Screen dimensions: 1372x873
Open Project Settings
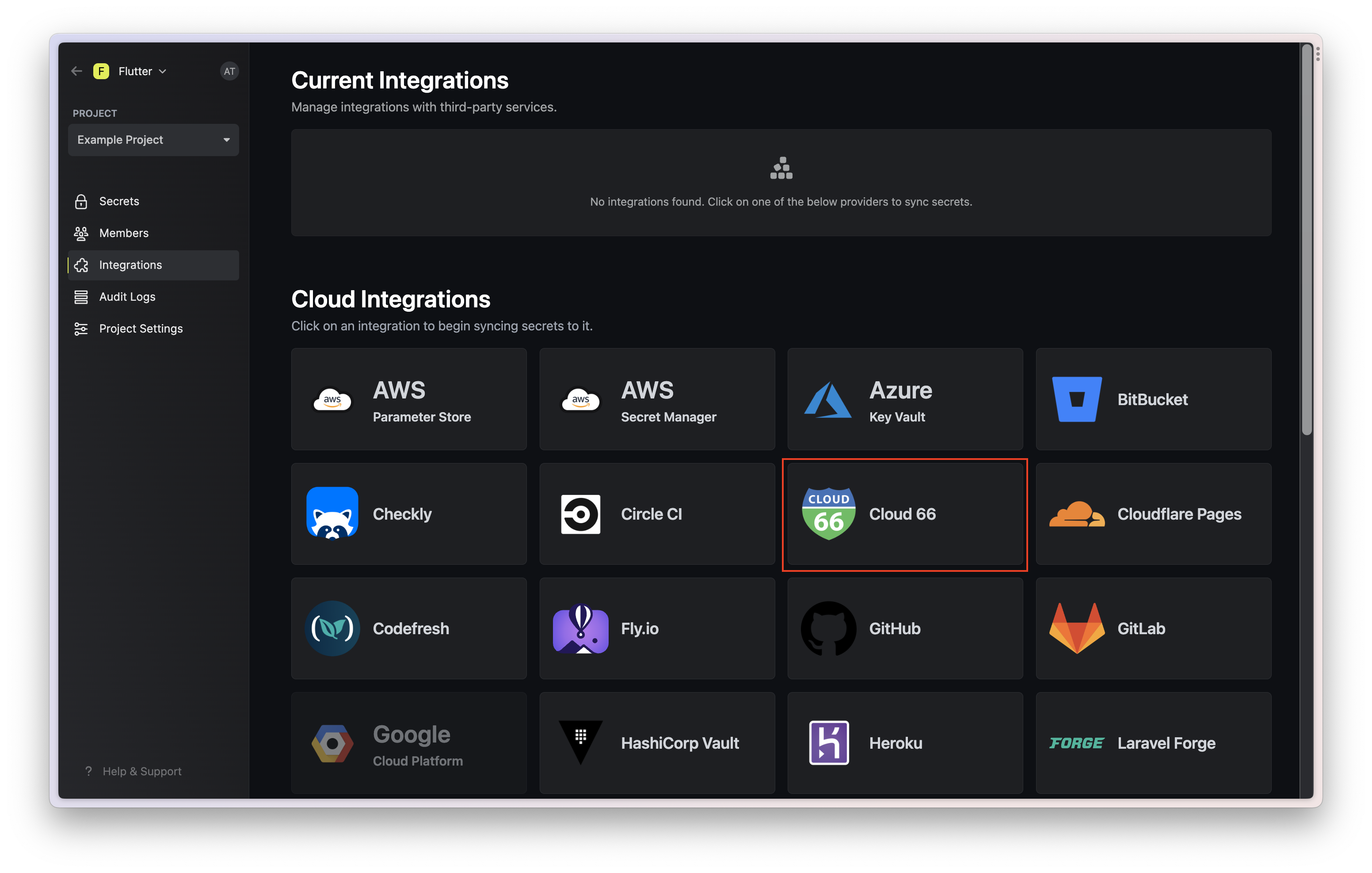(x=153, y=329)
